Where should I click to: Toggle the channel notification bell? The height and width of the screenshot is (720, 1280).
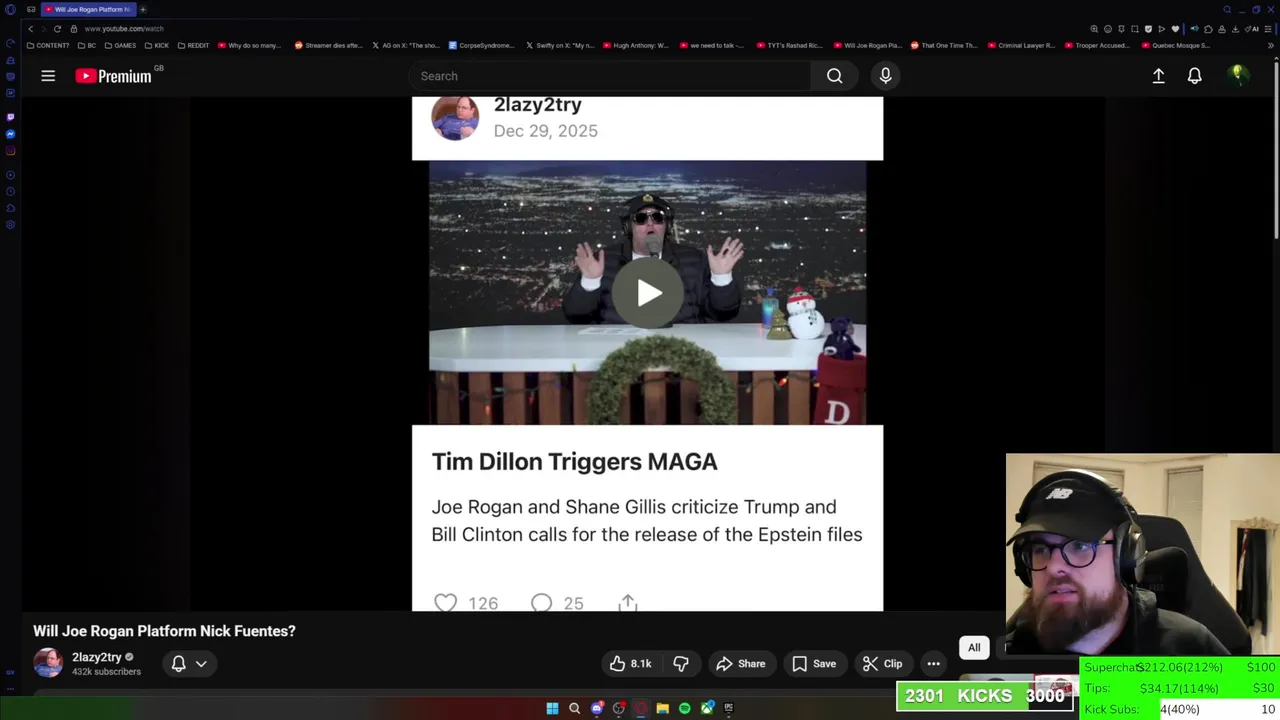coord(178,663)
